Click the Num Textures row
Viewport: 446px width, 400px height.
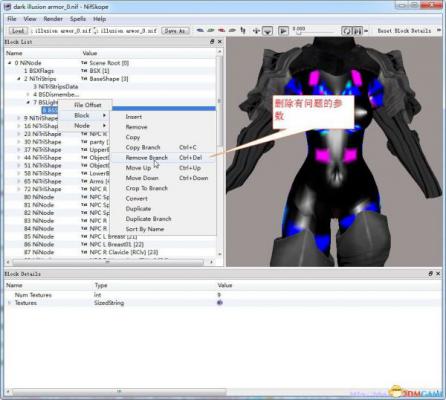pos(223,295)
